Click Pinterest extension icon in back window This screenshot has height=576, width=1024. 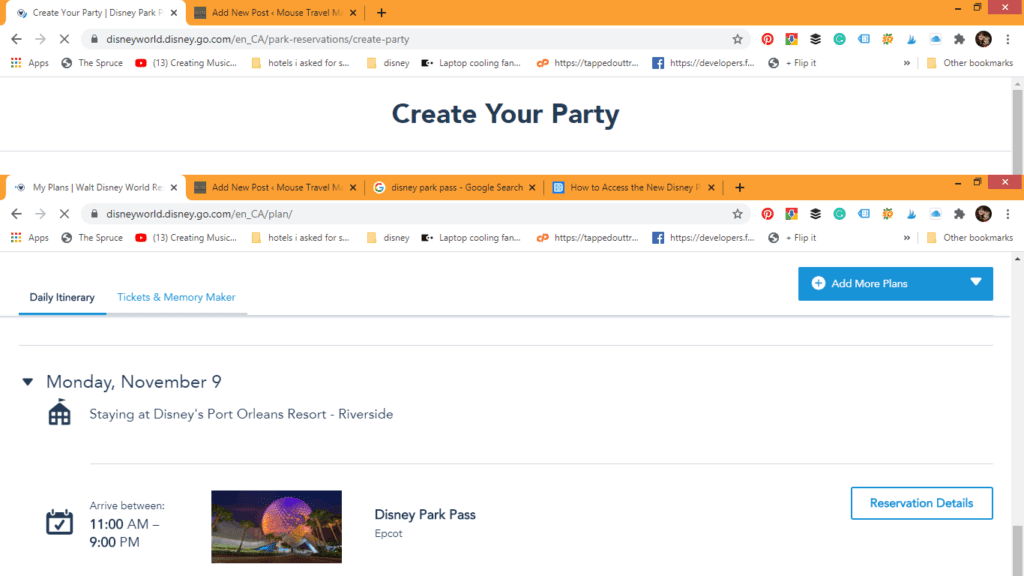(x=767, y=39)
